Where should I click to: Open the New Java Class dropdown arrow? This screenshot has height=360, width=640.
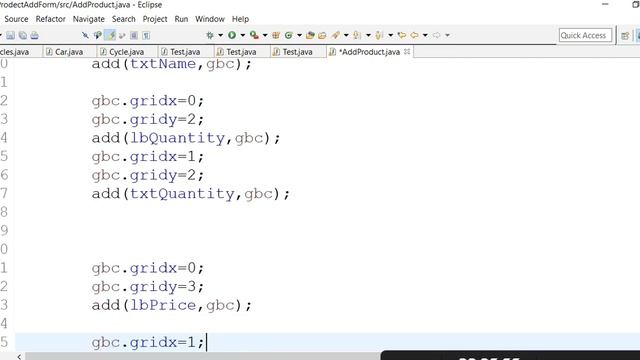coord(299,36)
